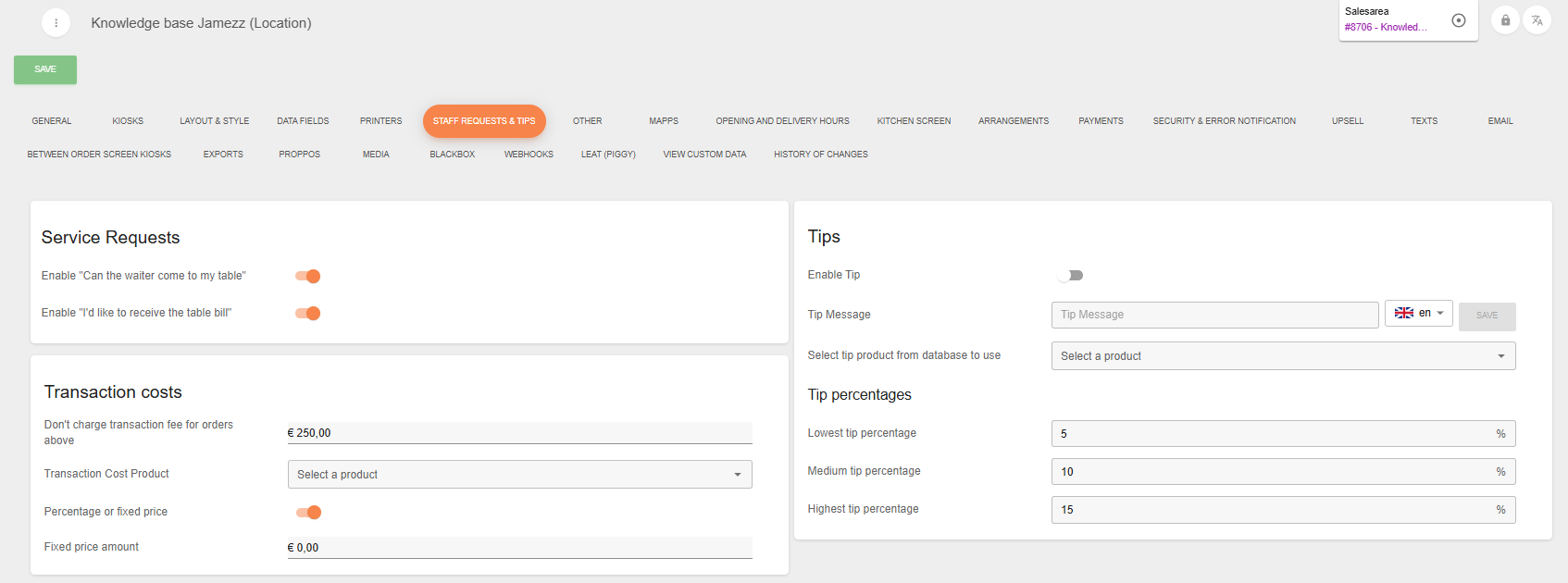
Task: Click the Fixed price amount field
Action: tap(519, 547)
